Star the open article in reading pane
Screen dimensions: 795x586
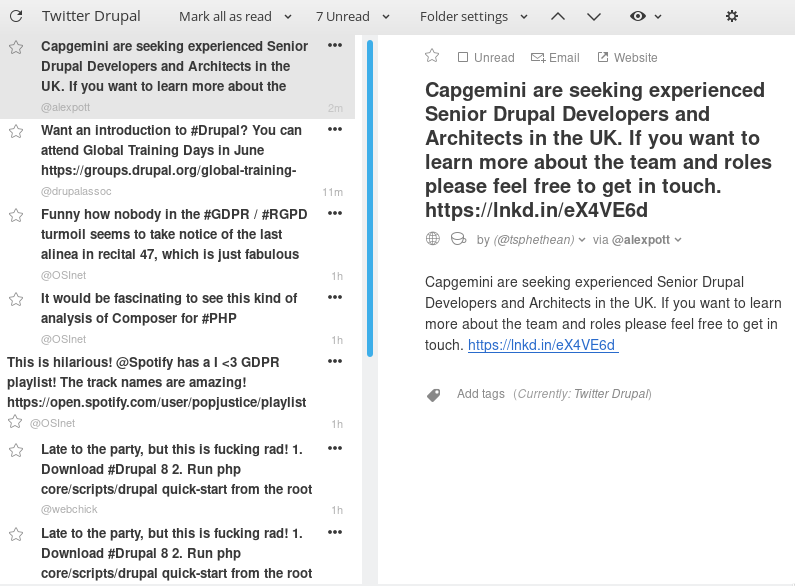point(432,55)
